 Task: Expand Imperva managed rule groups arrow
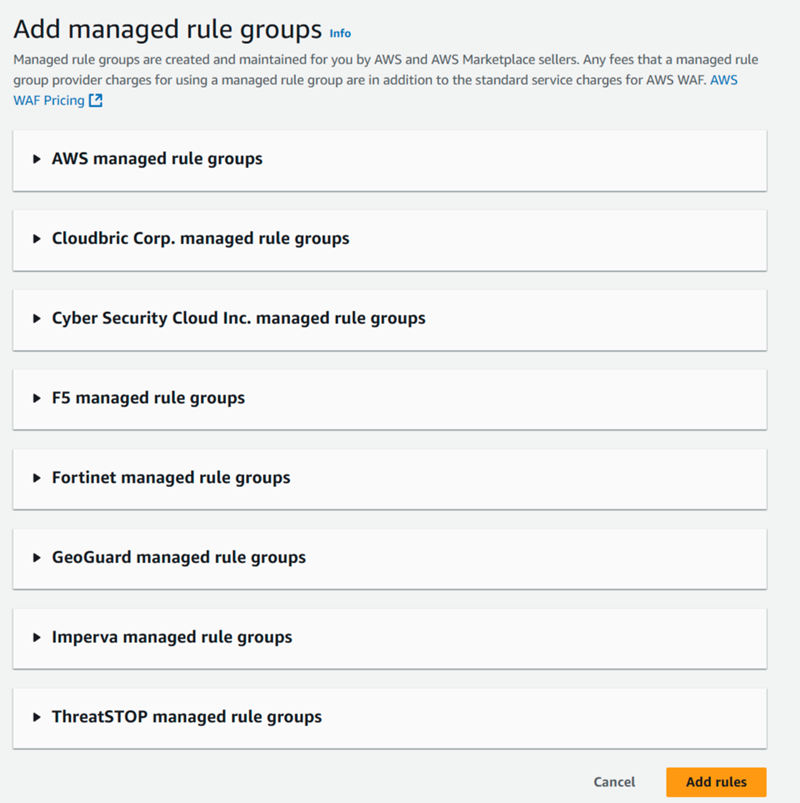pyautogui.click(x=36, y=637)
